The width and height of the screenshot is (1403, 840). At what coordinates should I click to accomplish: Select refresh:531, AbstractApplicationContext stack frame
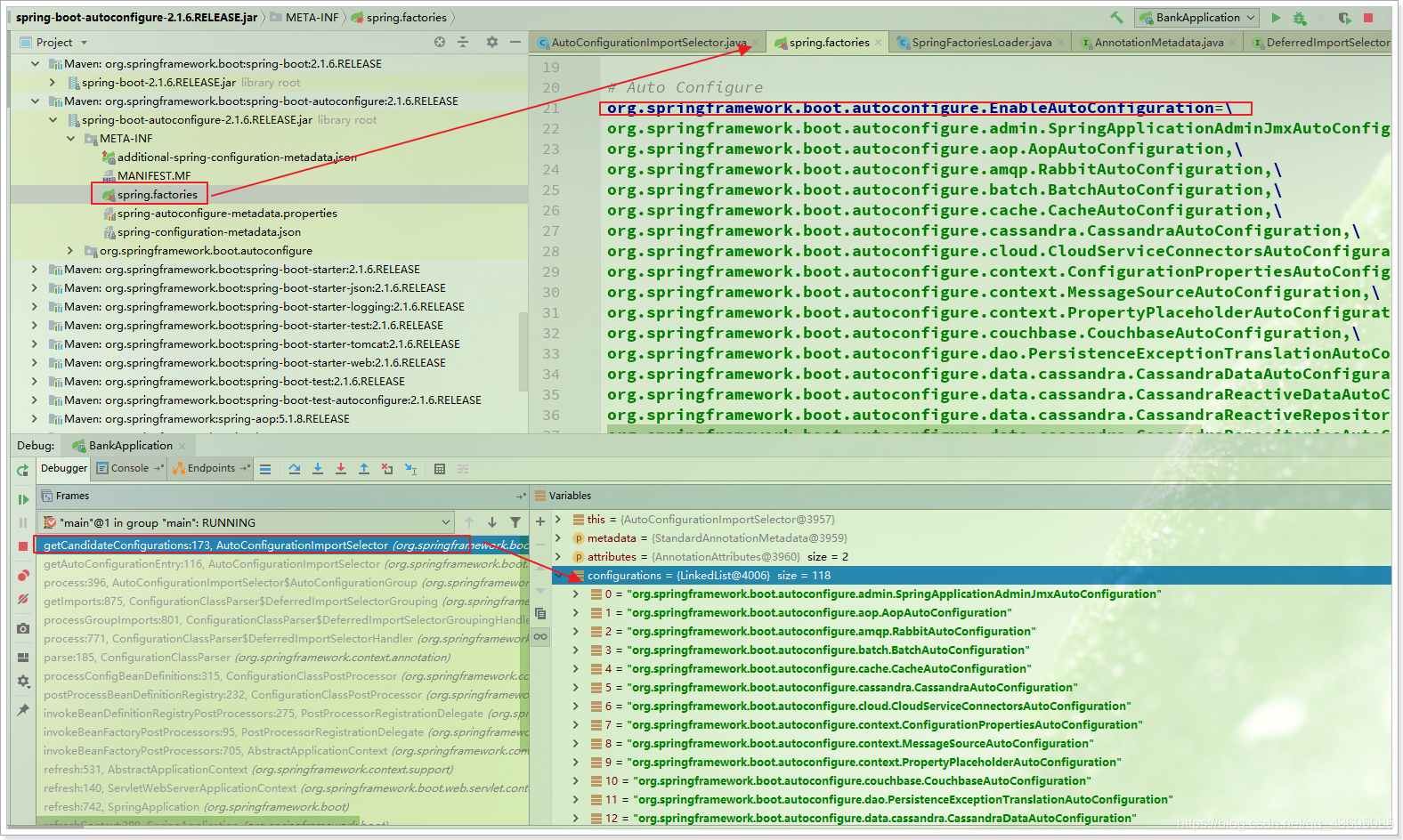point(283,769)
